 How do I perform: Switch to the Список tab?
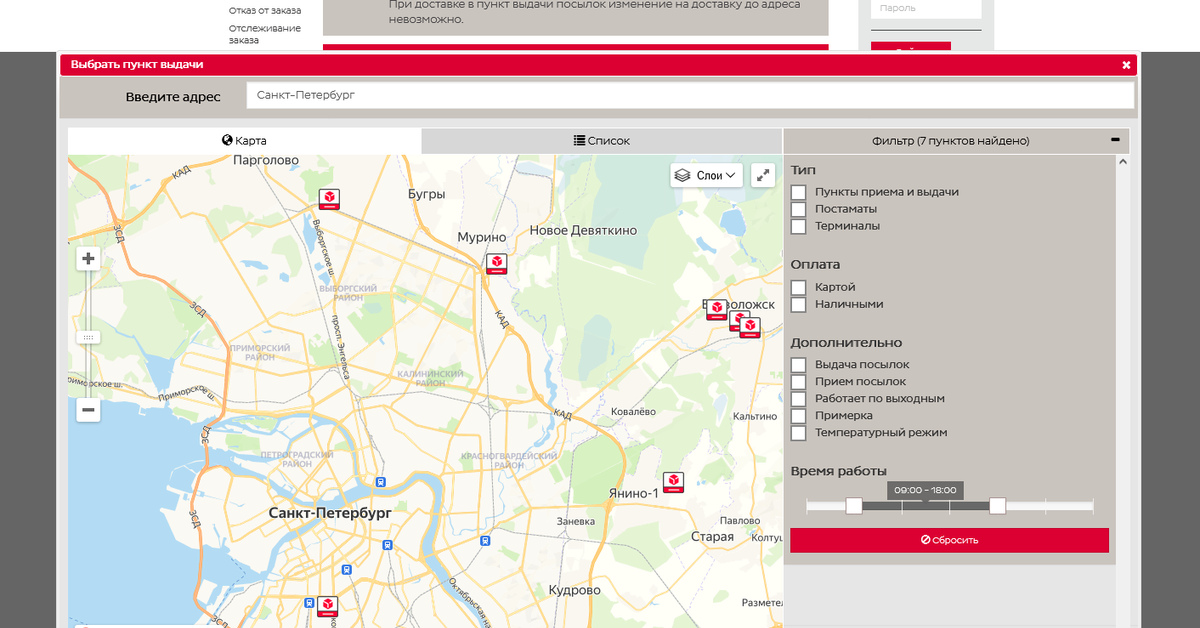(x=602, y=141)
